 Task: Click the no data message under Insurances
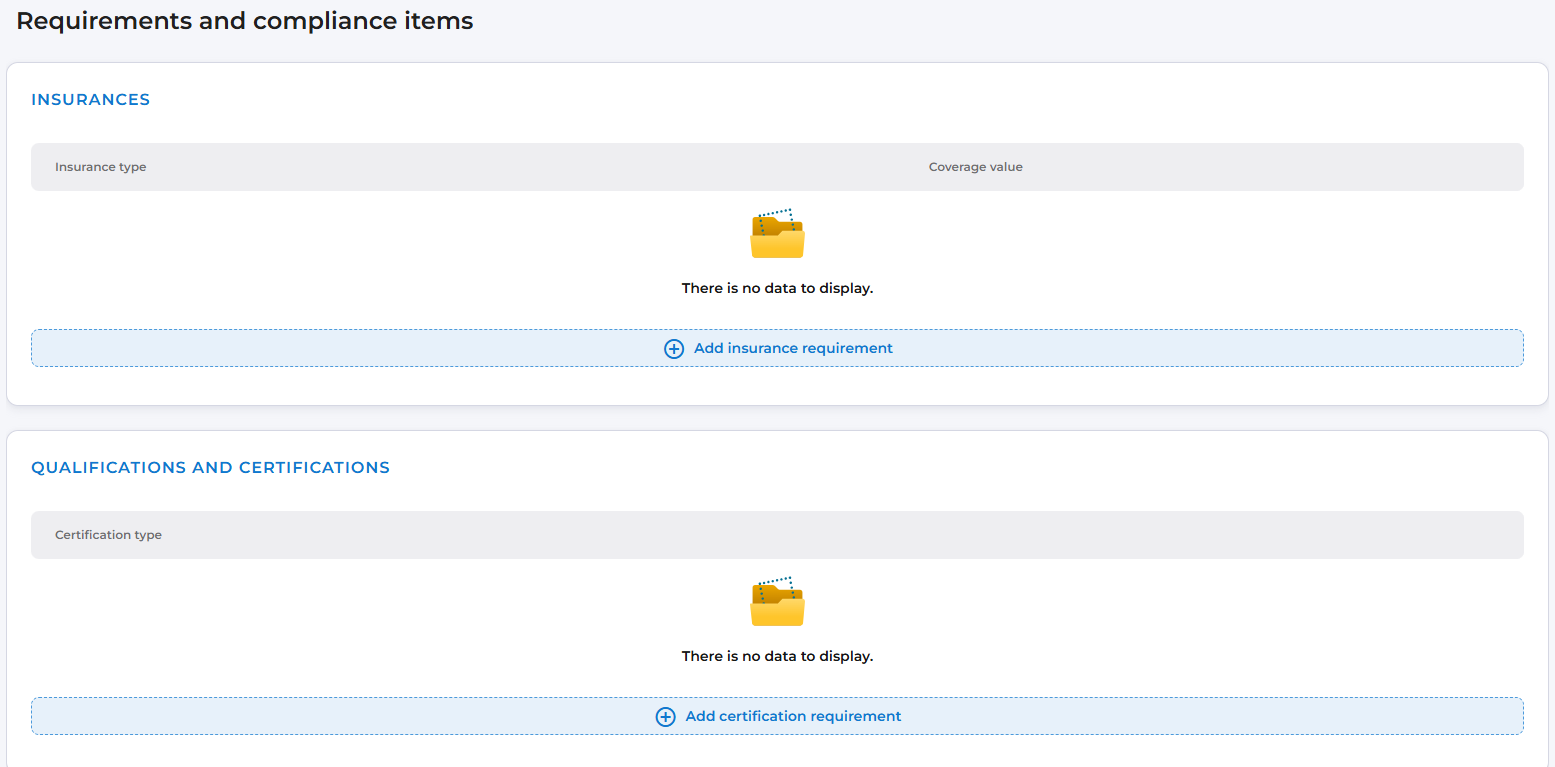(777, 288)
